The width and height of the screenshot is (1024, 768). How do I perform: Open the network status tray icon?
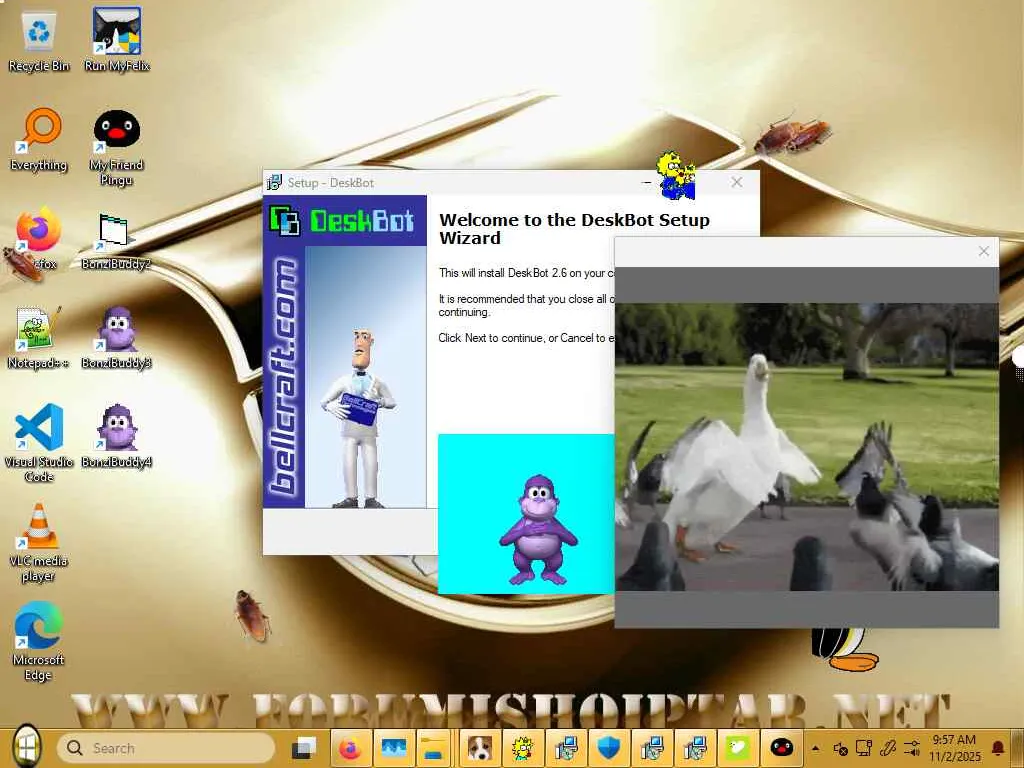coord(864,748)
